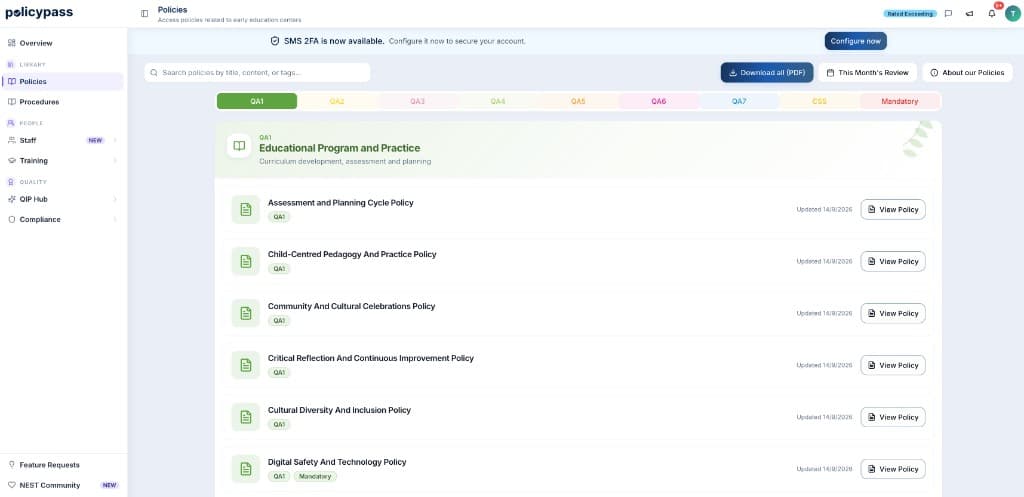Click the Educational Program book icon
Viewport: 1024px width, 497px height.
coord(239,146)
